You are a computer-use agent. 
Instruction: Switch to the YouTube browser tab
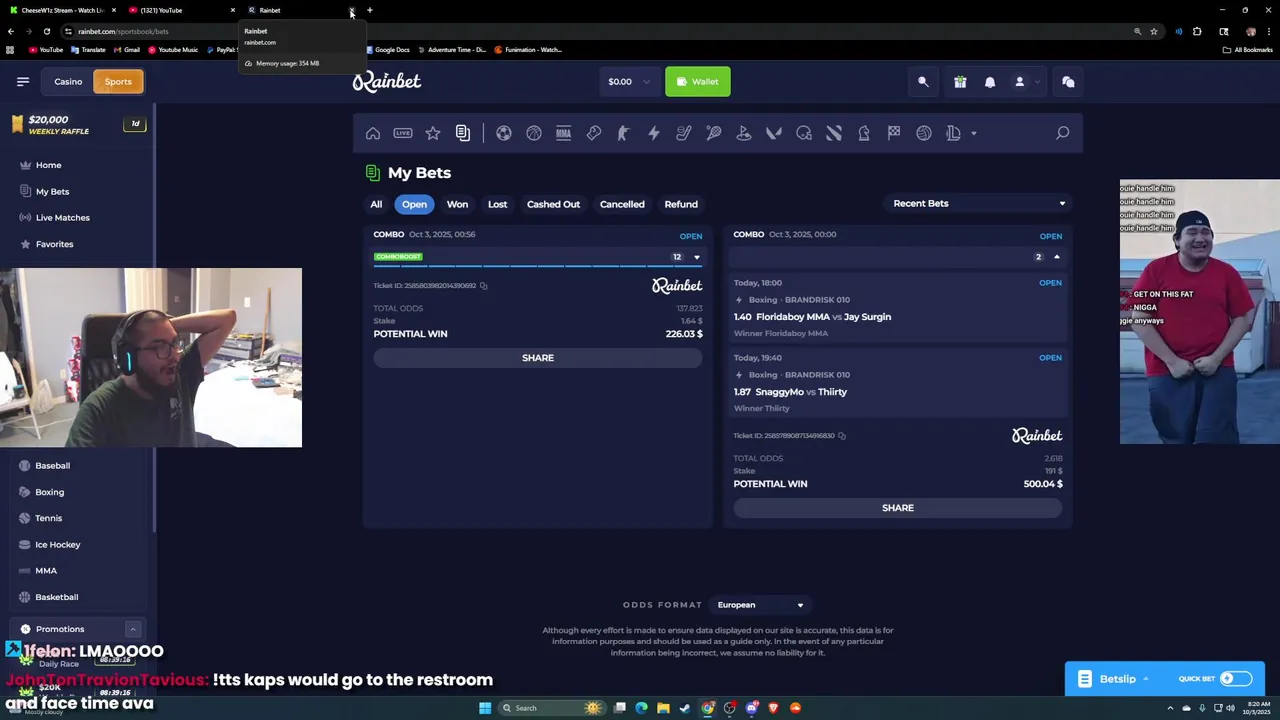[180, 10]
